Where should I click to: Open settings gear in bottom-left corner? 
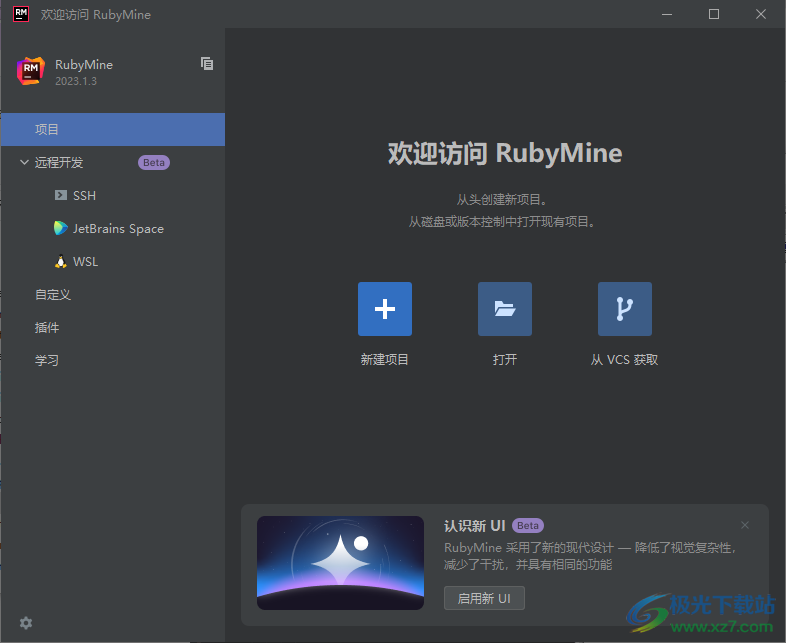click(x=26, y=623)
